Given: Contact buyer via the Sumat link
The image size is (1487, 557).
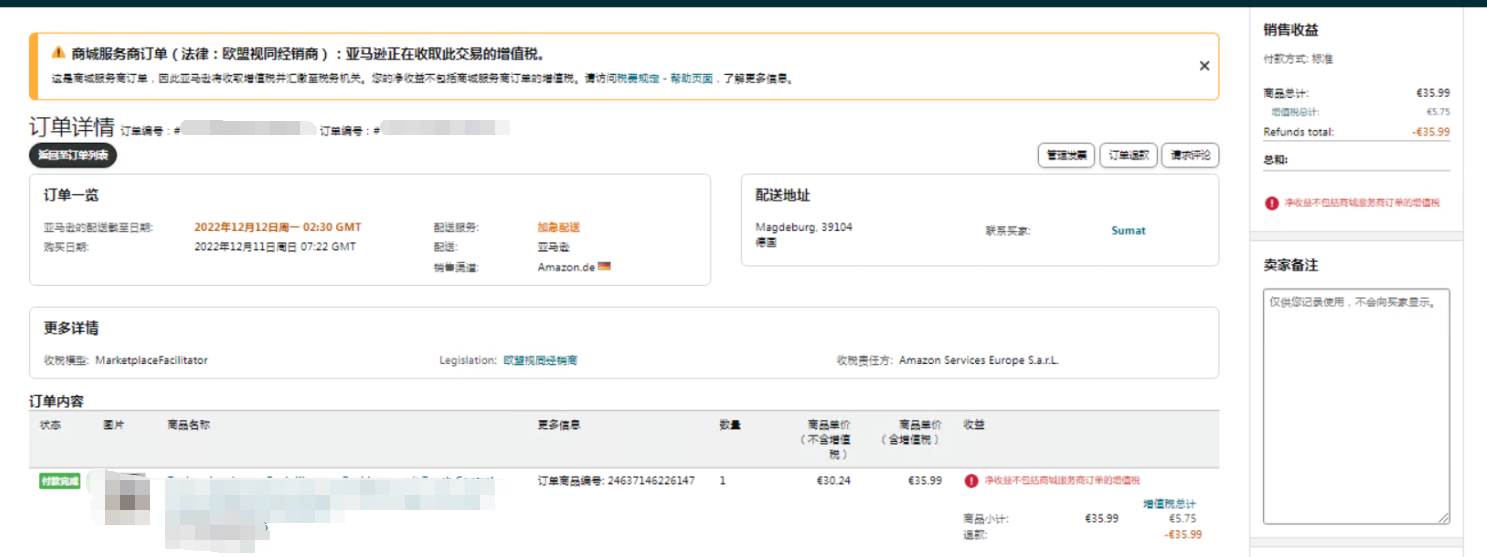Looking at the screenshot, I should pos(1128,231).
